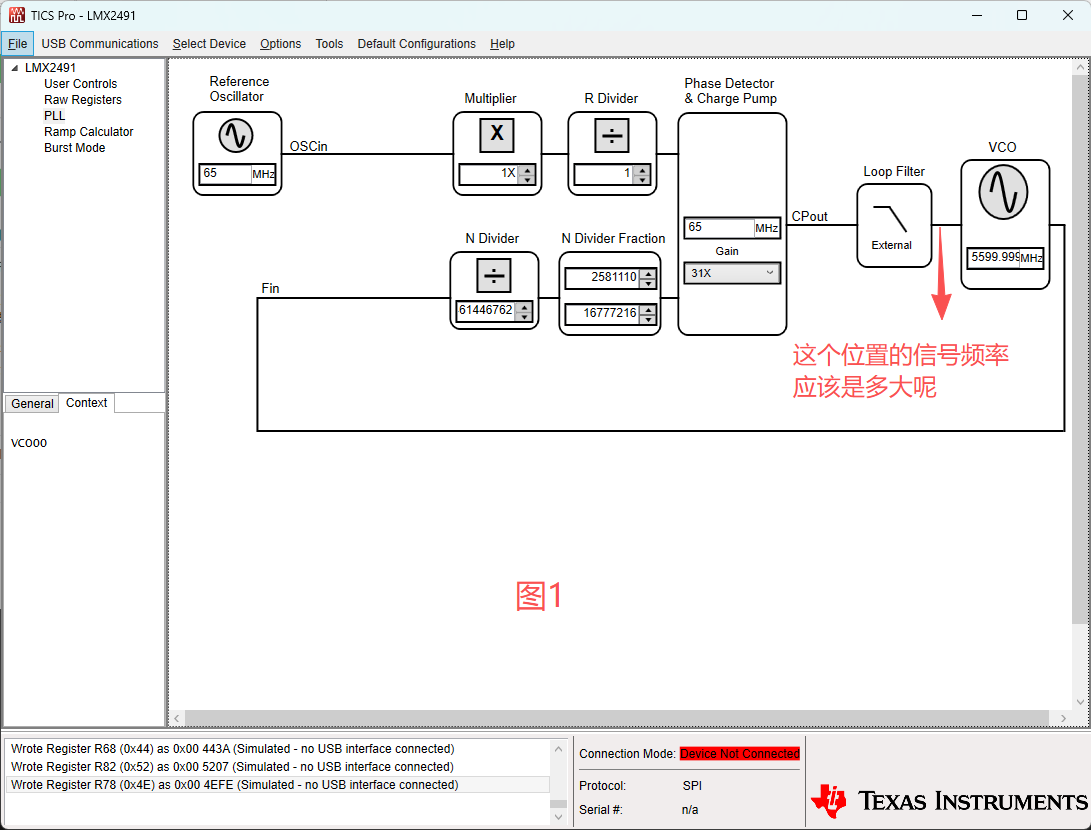The image size is (1091, 830).
Task: Click the VCO sine wave icon
Action: point(1003,193)
